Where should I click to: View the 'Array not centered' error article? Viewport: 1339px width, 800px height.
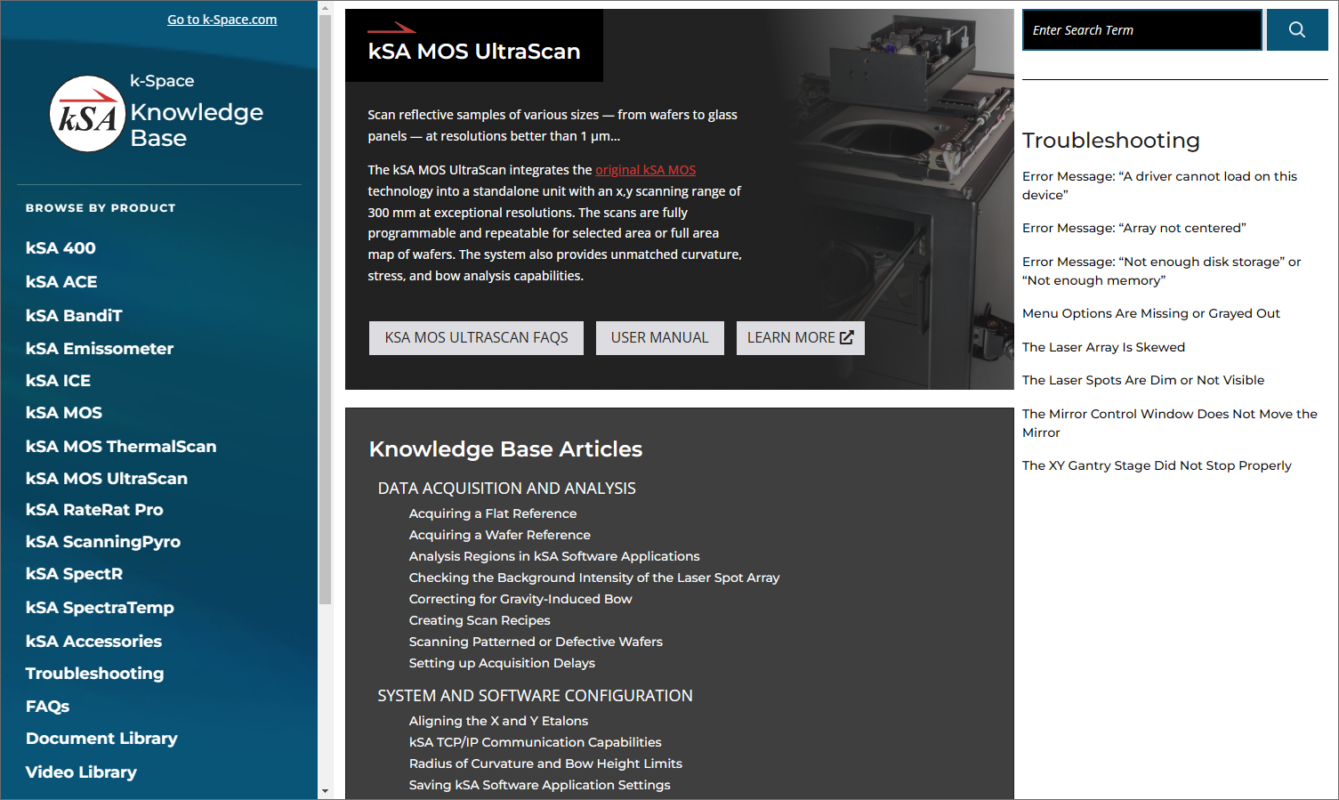click(x=1134, y=227)
